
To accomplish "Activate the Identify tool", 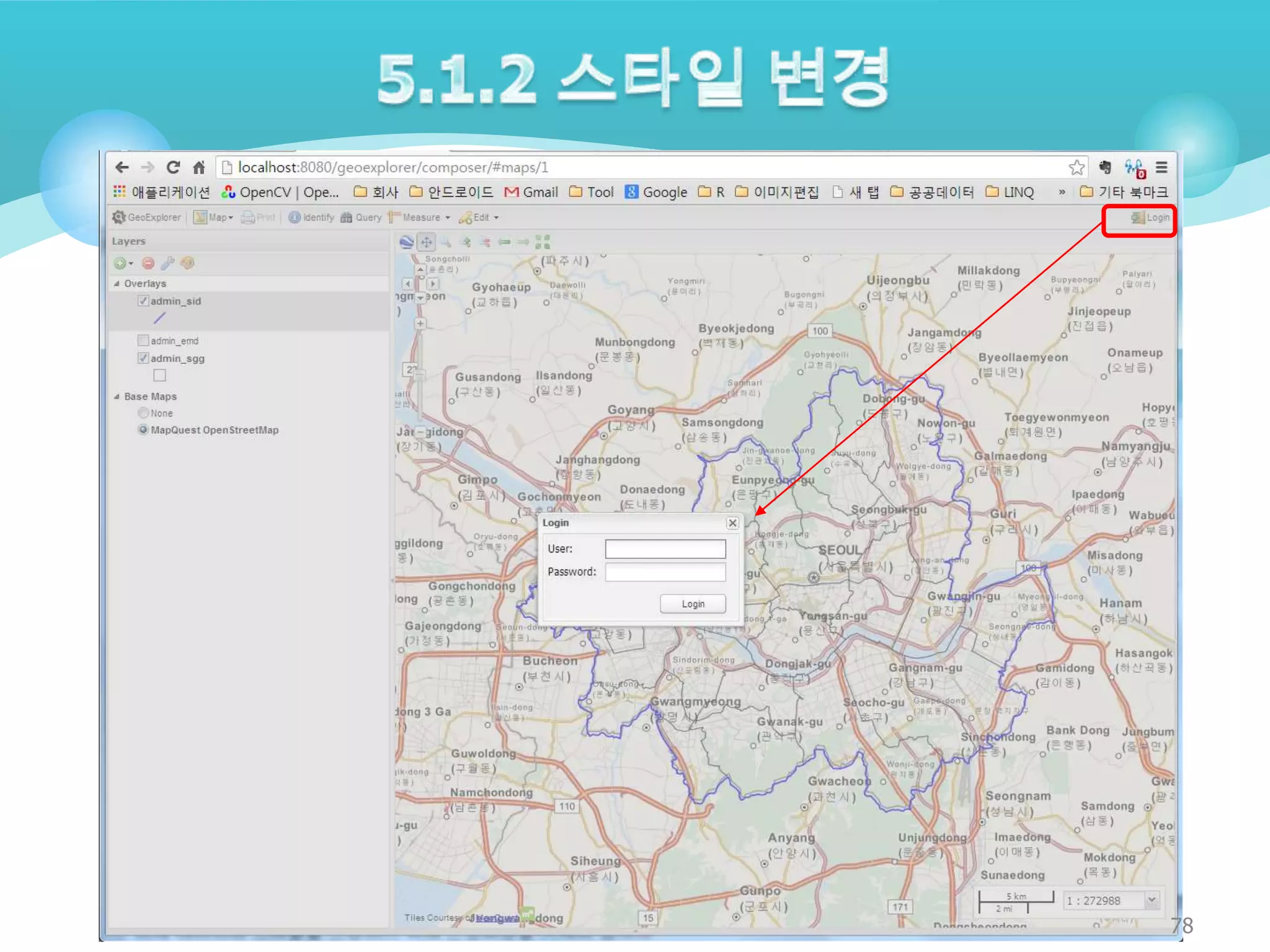I will (x=311, y=218).
